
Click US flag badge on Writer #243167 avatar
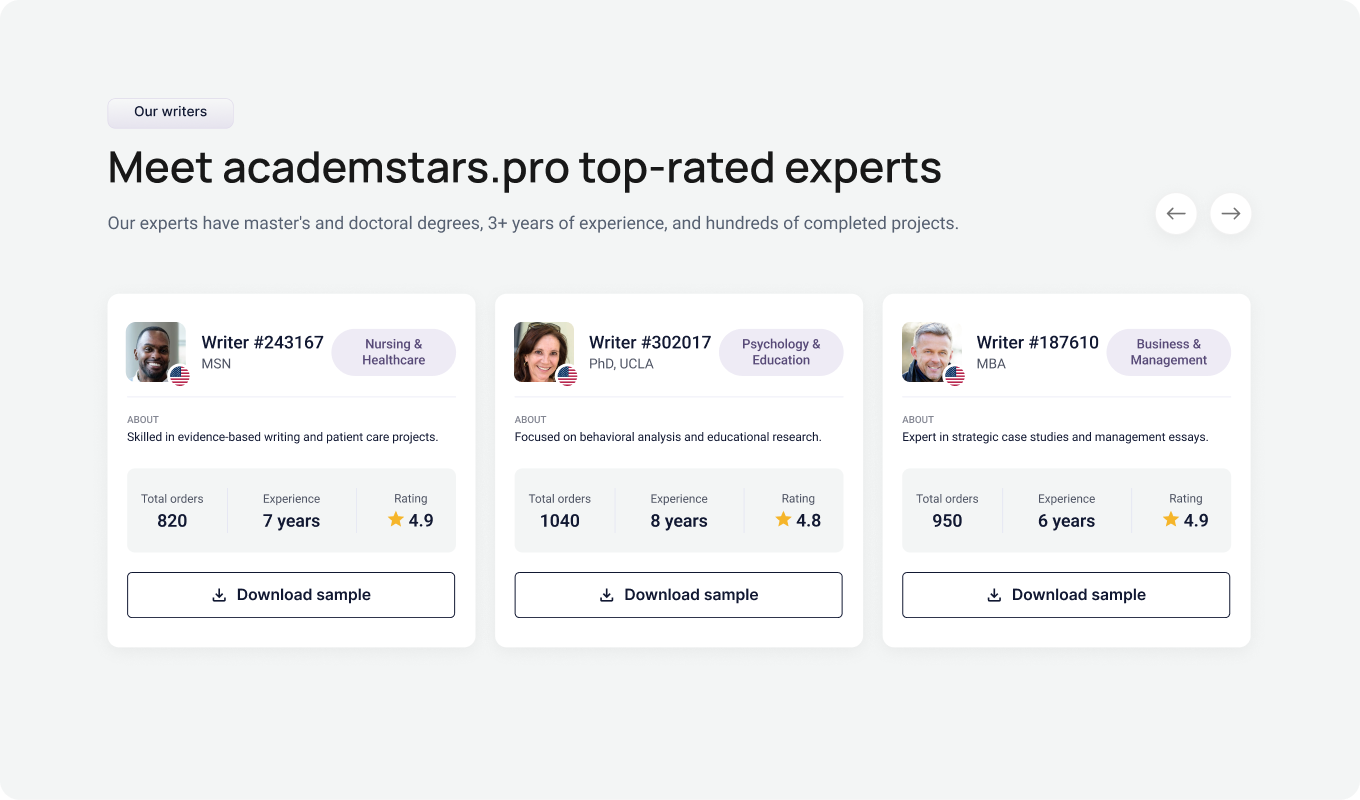click(x=180, y=376)
